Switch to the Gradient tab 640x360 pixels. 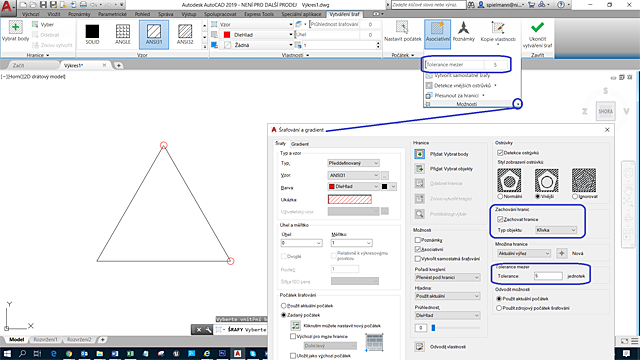pos(300,144)
